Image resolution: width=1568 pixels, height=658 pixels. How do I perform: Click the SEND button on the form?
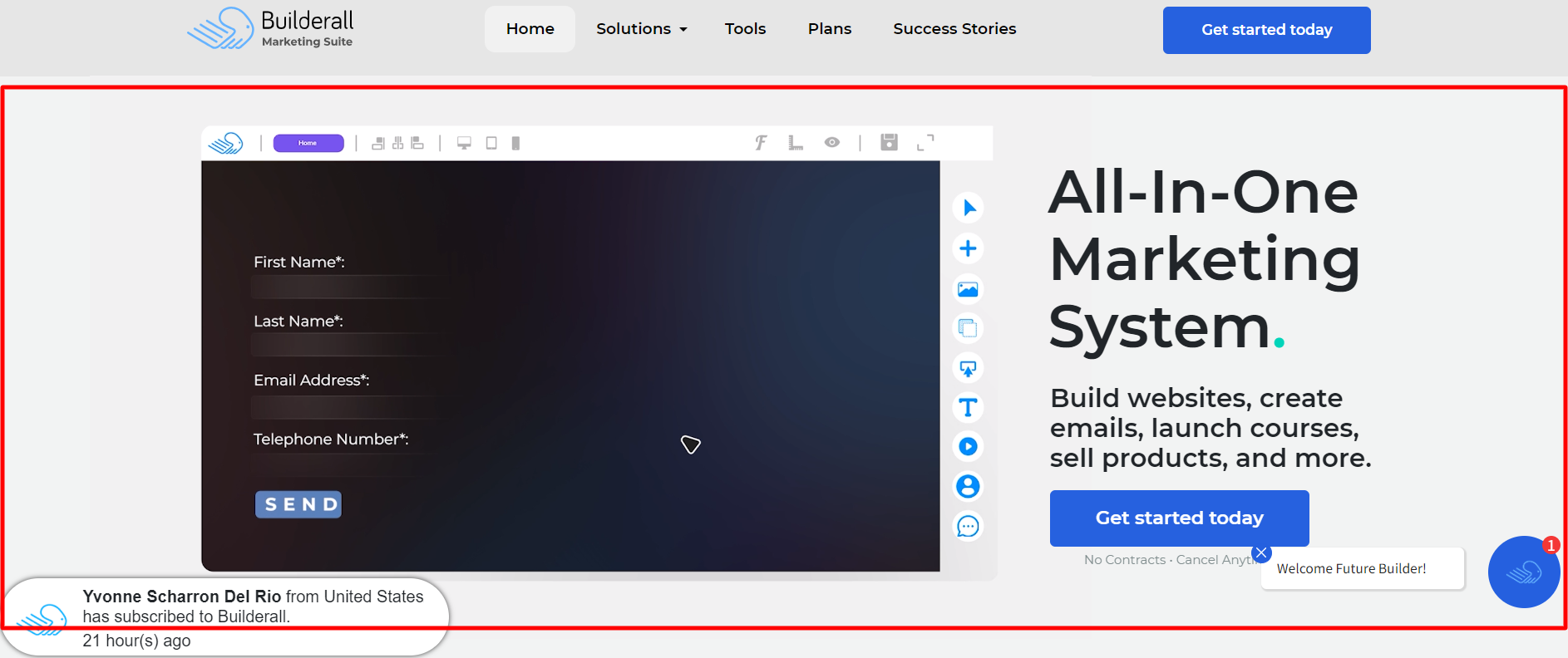[x=298, y=504]
